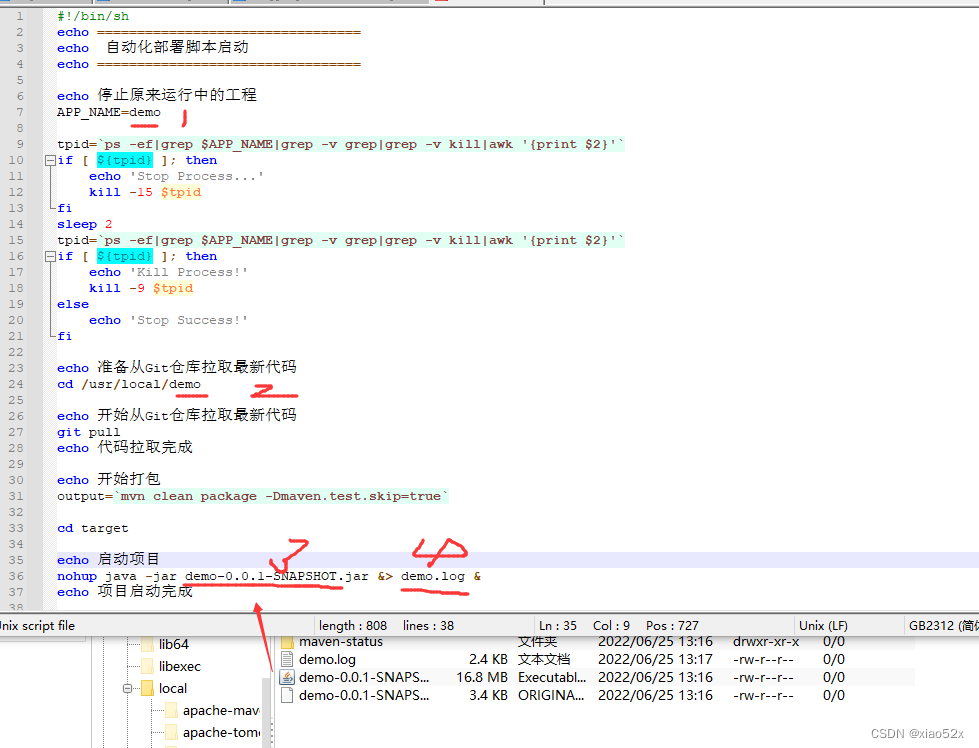
Task: Click the Unix (LF) line ending indicator
Action: tap(823, 626)
